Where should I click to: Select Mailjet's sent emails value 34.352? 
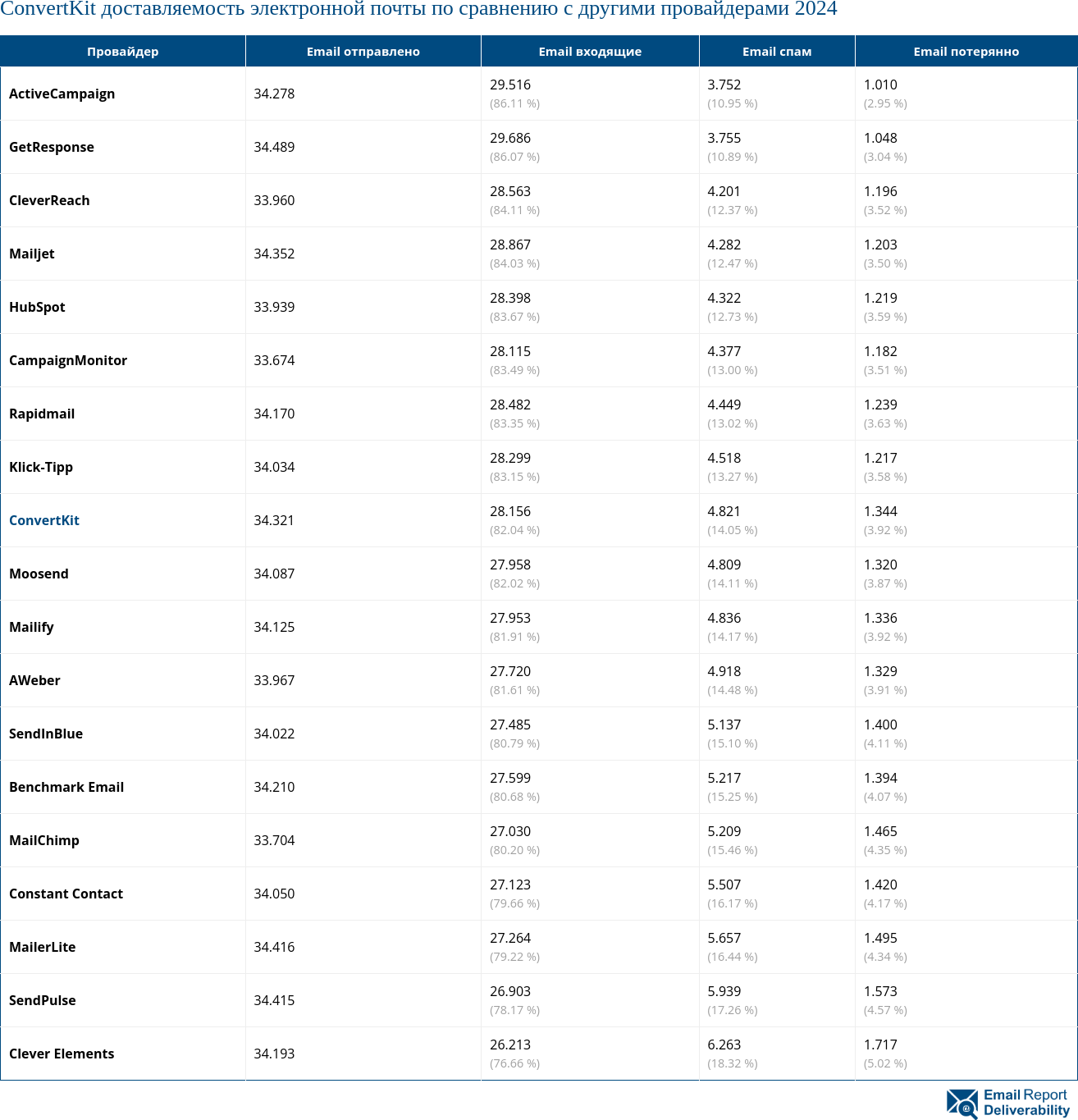pyautogui.click(x=274, y=254)
